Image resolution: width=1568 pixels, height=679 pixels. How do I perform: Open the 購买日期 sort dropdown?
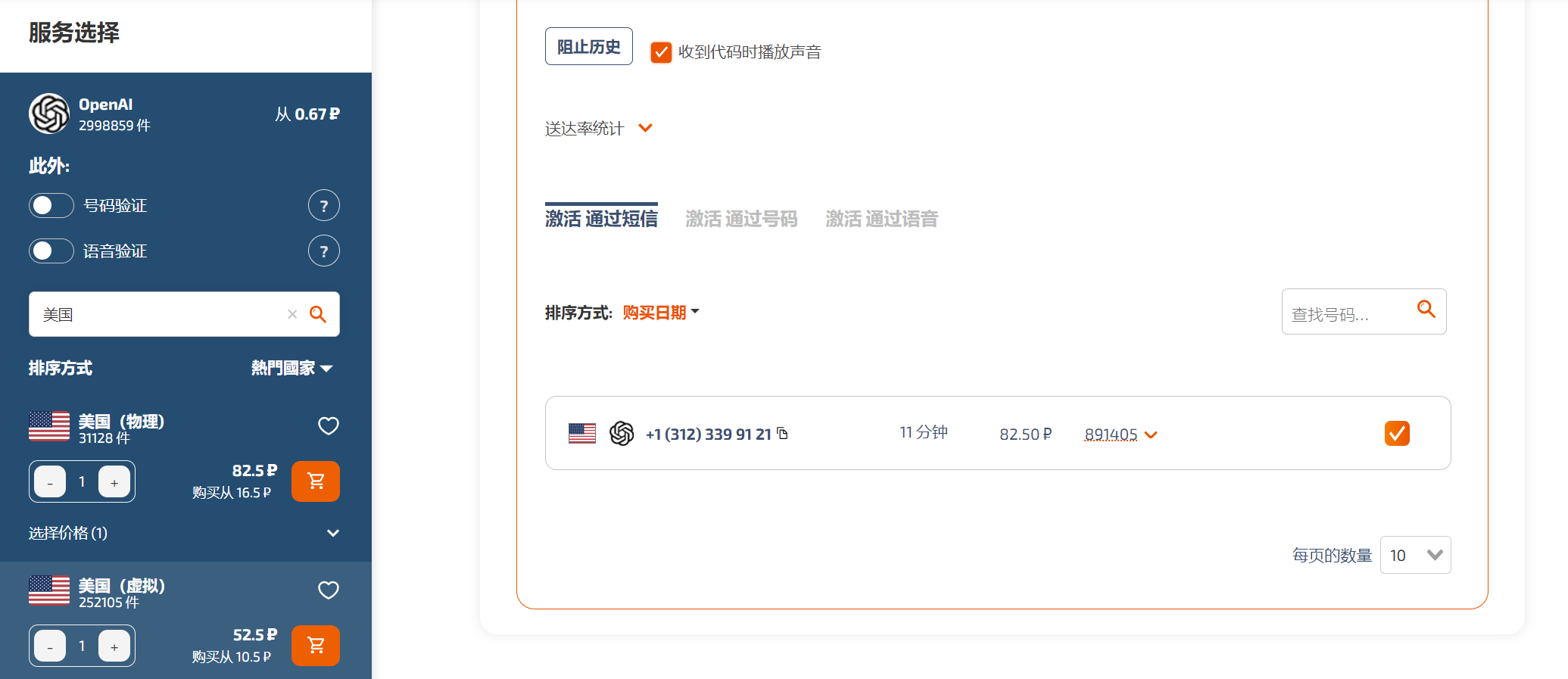click(661, 313)
